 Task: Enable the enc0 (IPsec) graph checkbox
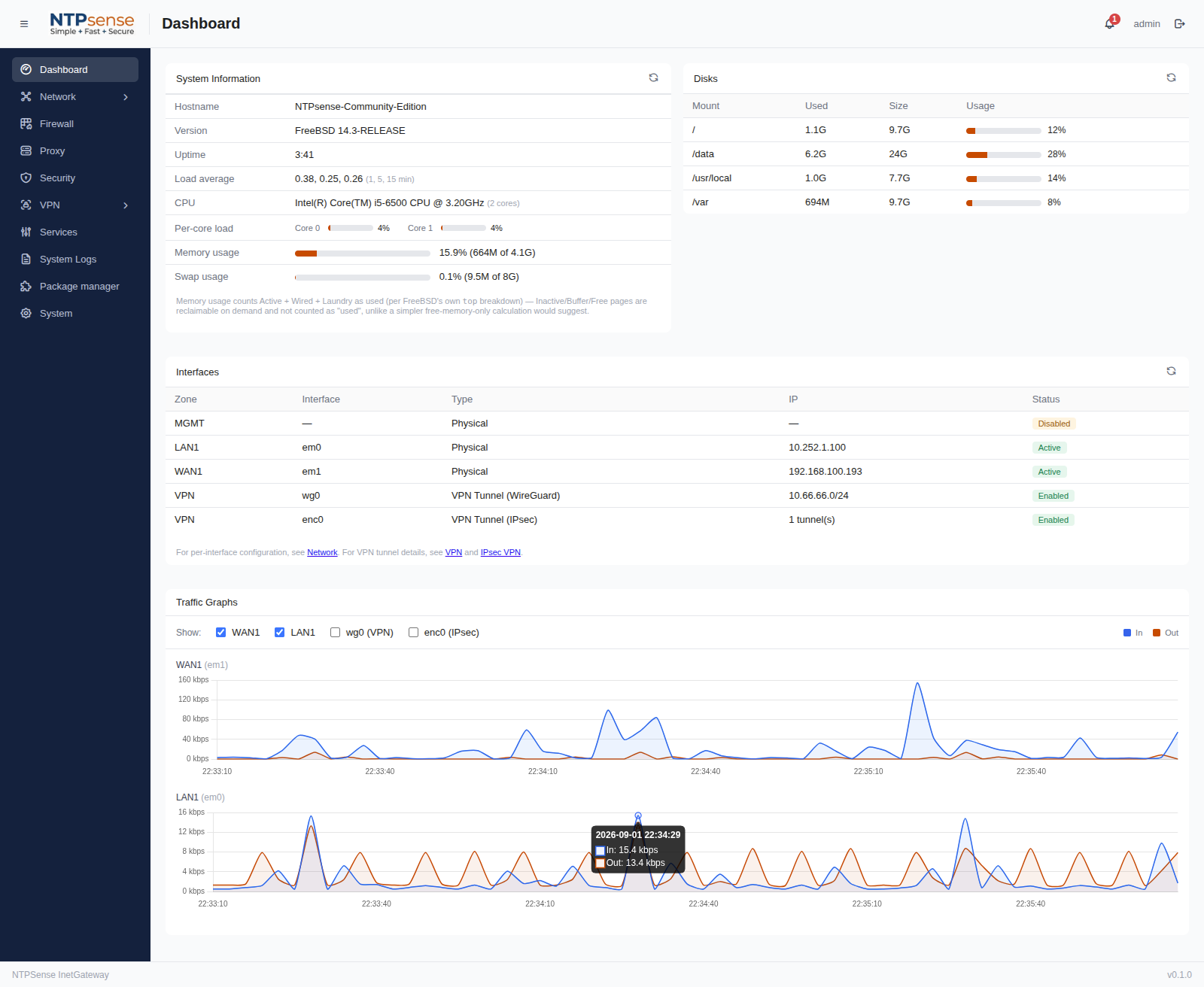coord(413,632)
